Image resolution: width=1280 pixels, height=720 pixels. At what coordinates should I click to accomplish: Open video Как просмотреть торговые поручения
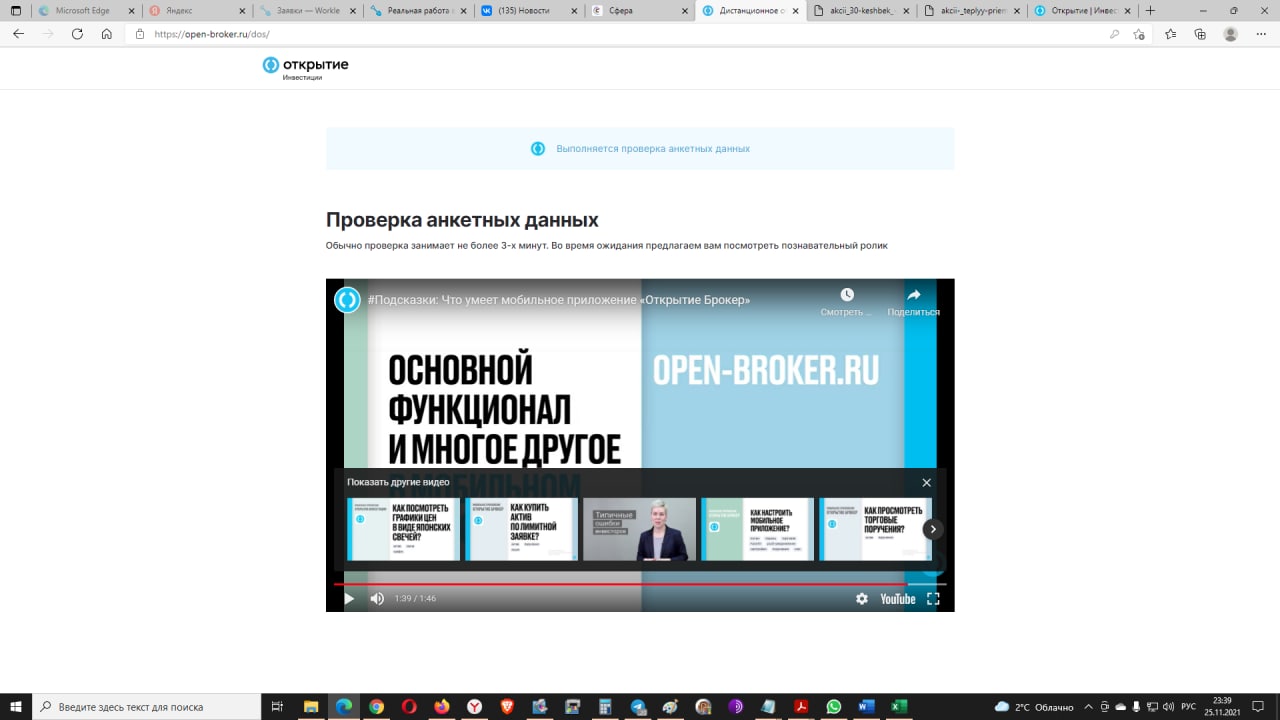[x=875, y=529]
